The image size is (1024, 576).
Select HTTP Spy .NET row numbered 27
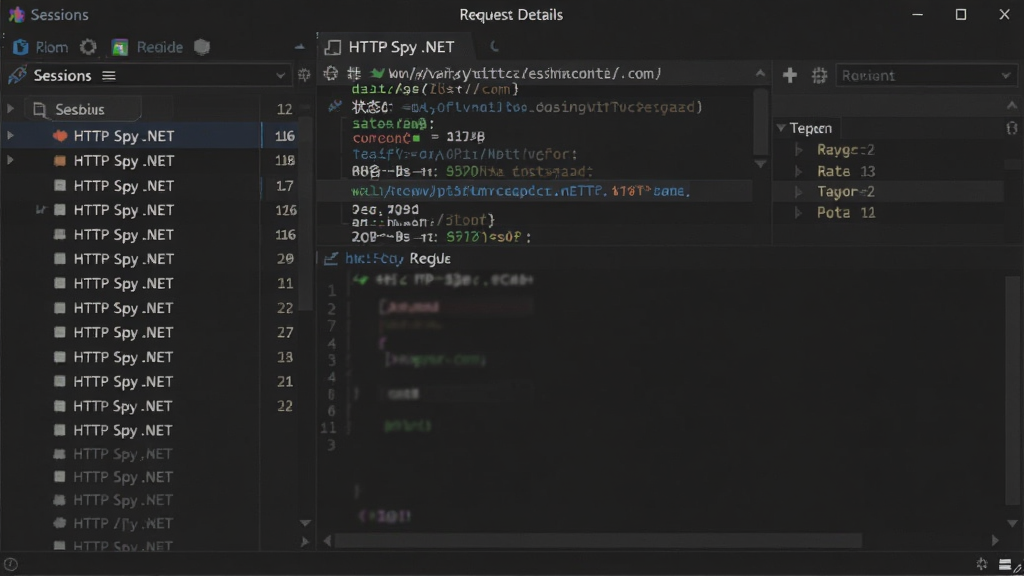150,332
